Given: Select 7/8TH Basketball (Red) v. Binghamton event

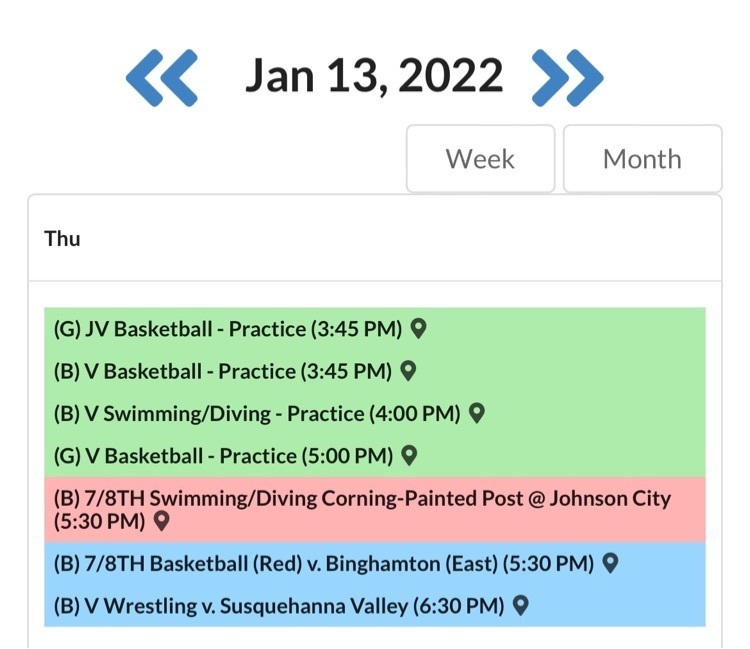Looking at the screenshot, I should pos(323,564).
